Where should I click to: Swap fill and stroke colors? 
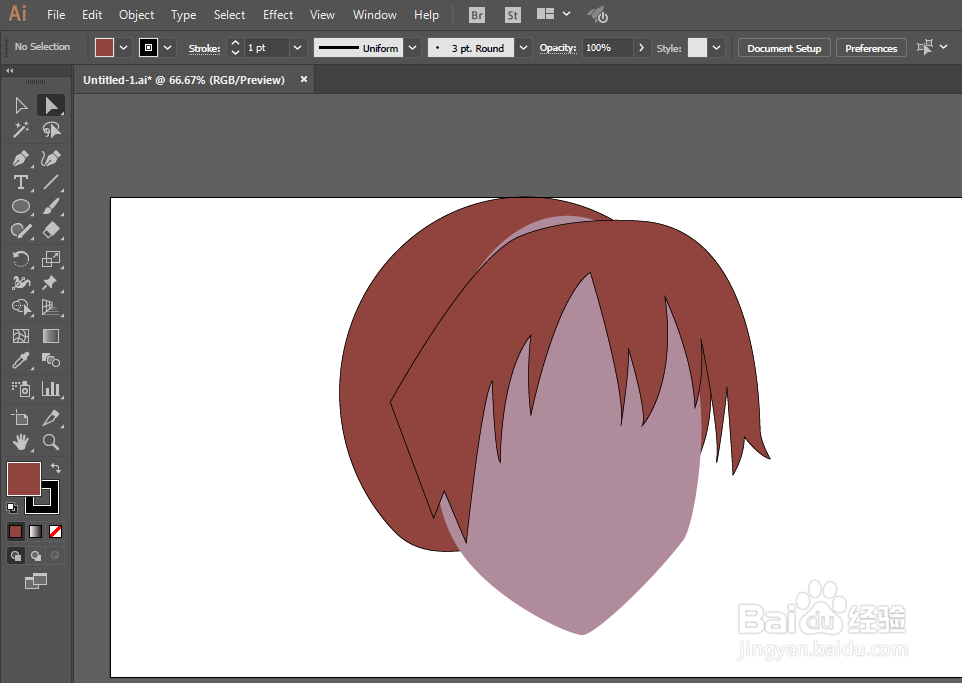coord(56,468)
